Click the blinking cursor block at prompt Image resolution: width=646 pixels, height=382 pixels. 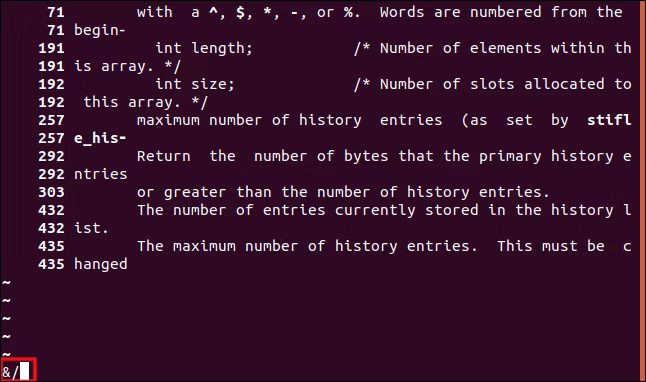pyautogui.click(x=25, y=370)
